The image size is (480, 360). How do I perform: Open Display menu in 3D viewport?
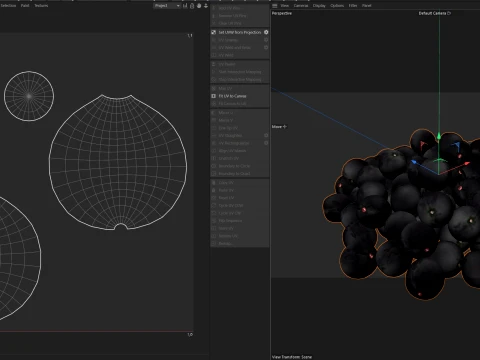point(319,6)
